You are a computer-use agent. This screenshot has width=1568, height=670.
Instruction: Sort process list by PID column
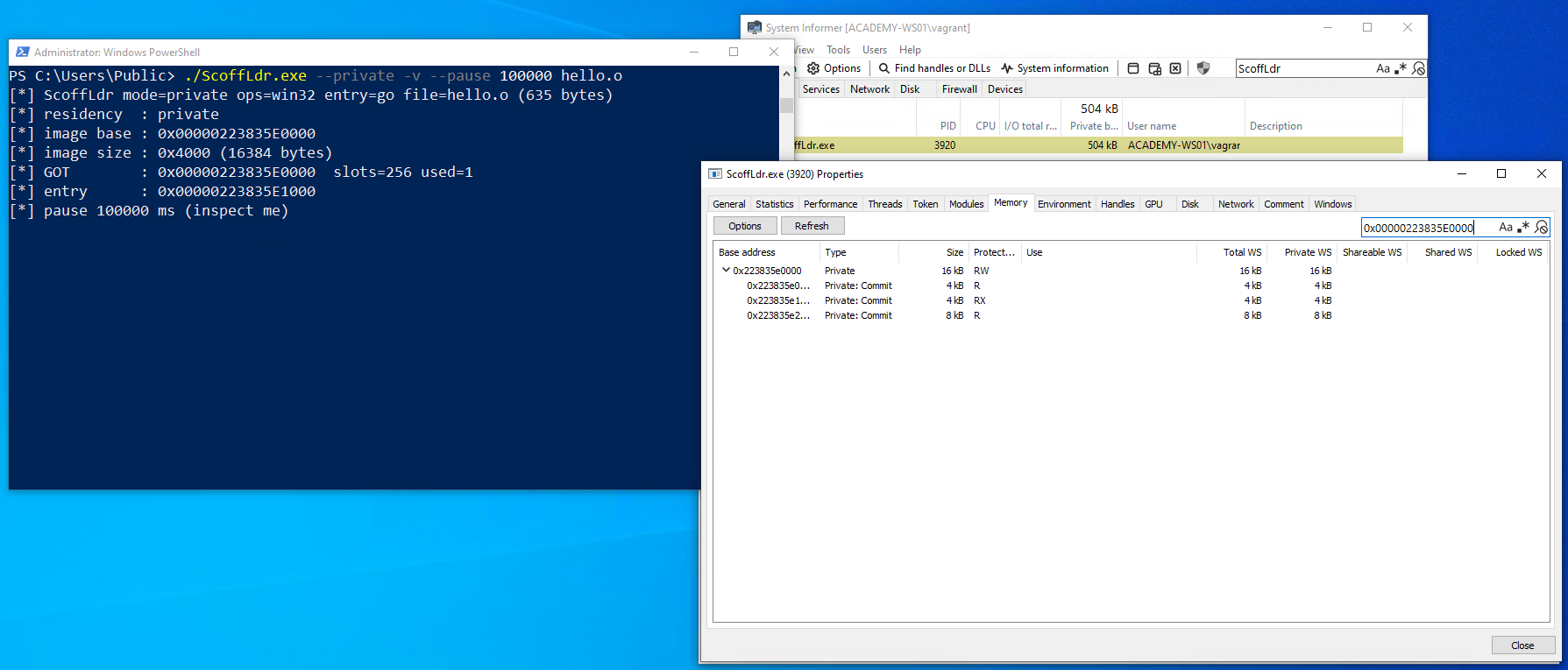coord(939,126)
